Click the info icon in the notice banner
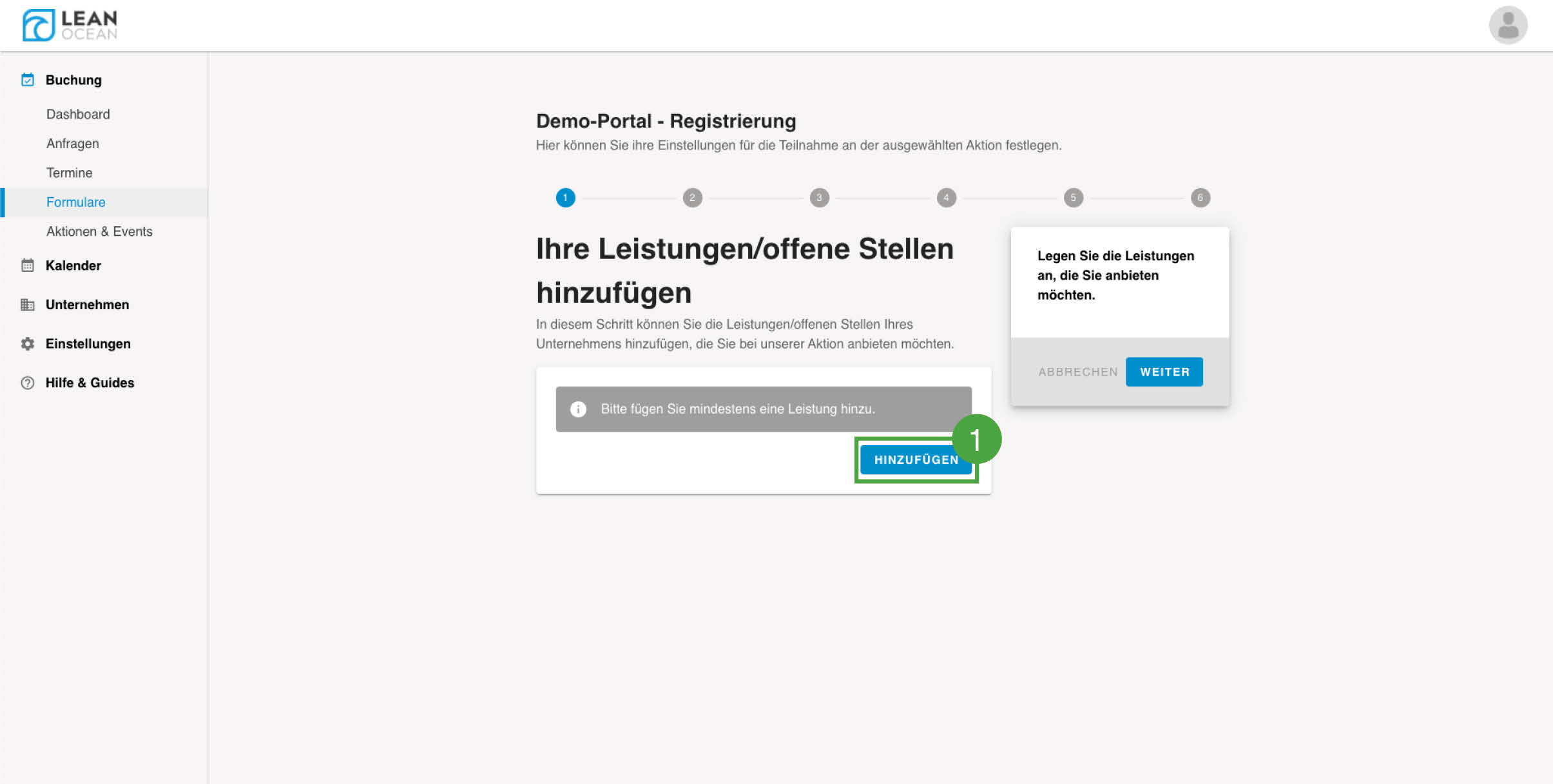 (578, 409)
